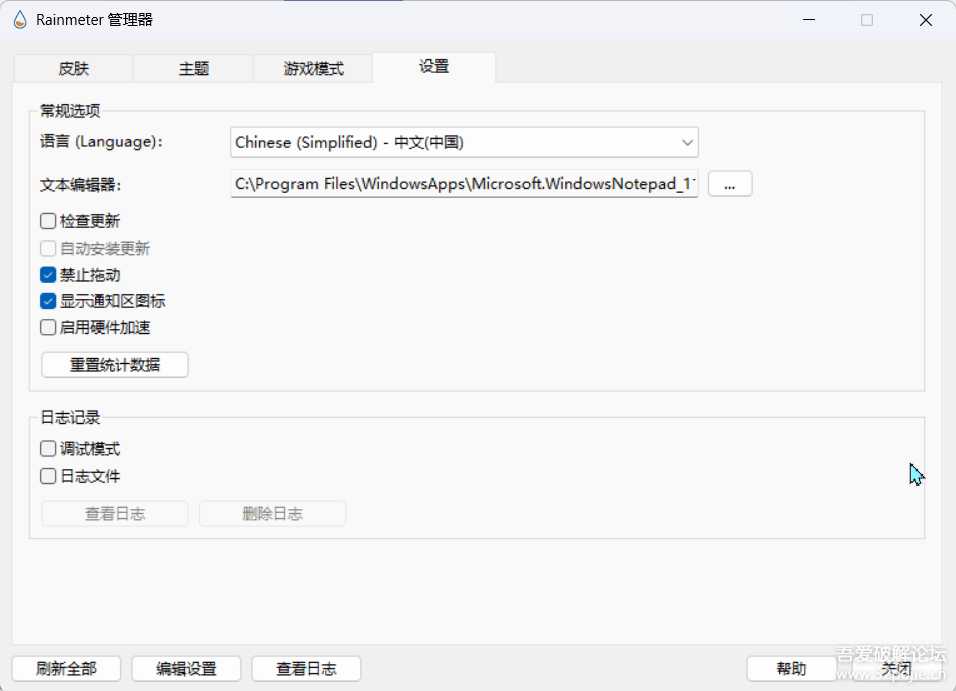Close the Rainmeter 管理器 window with X
Image resolution: width=956 pixels, height=691 pixels.
(926, 20)
